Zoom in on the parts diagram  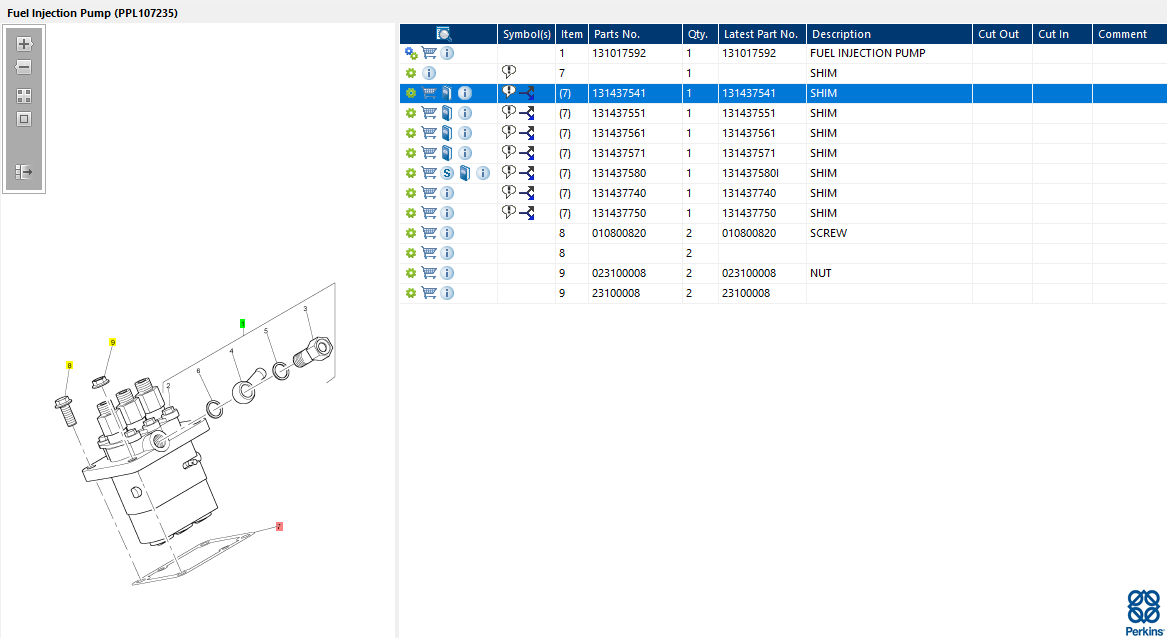[24, 44]
